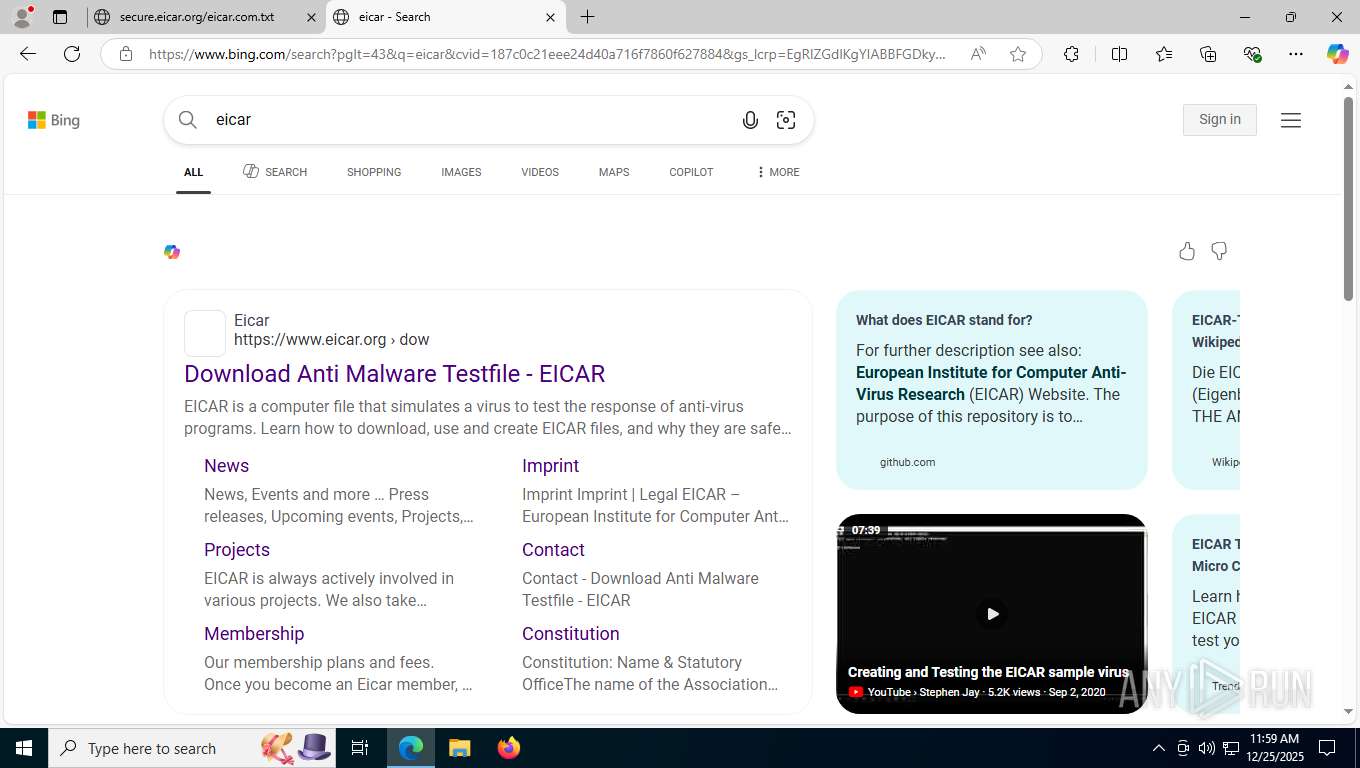
Task: Click the thumbs up feedback icon
Action: (x=1187, y=251)
